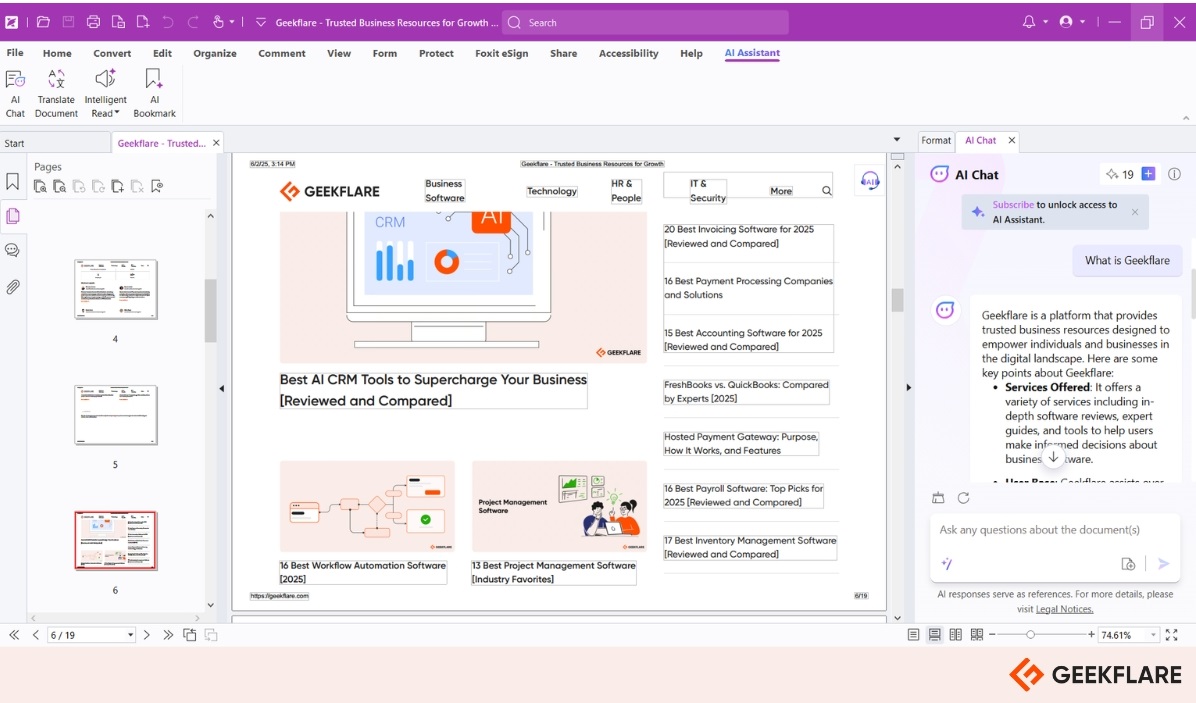This screenshot has height=703, width=1196.
Task: Click the Subscribe link
Action: [x=1013, y=204]
